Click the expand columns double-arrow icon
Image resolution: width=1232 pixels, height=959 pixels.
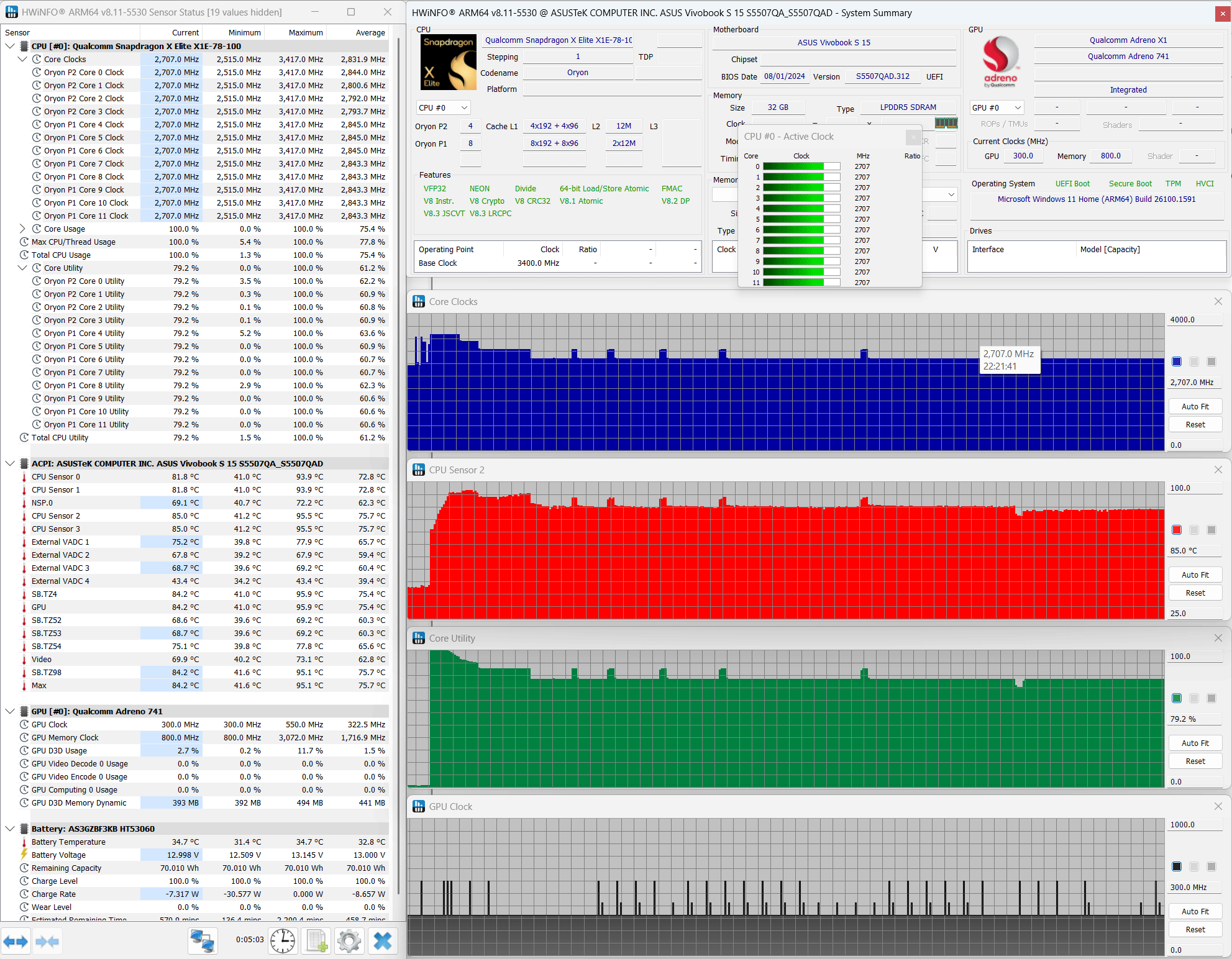click(x=16, y=942)
